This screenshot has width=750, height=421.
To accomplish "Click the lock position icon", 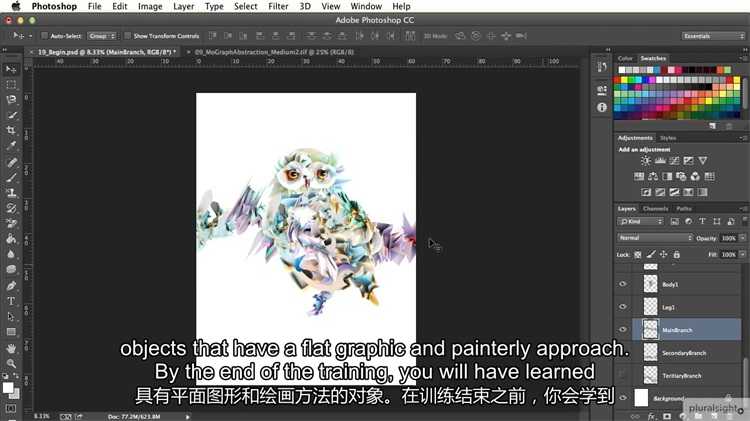I will click(x=663, y=255).
